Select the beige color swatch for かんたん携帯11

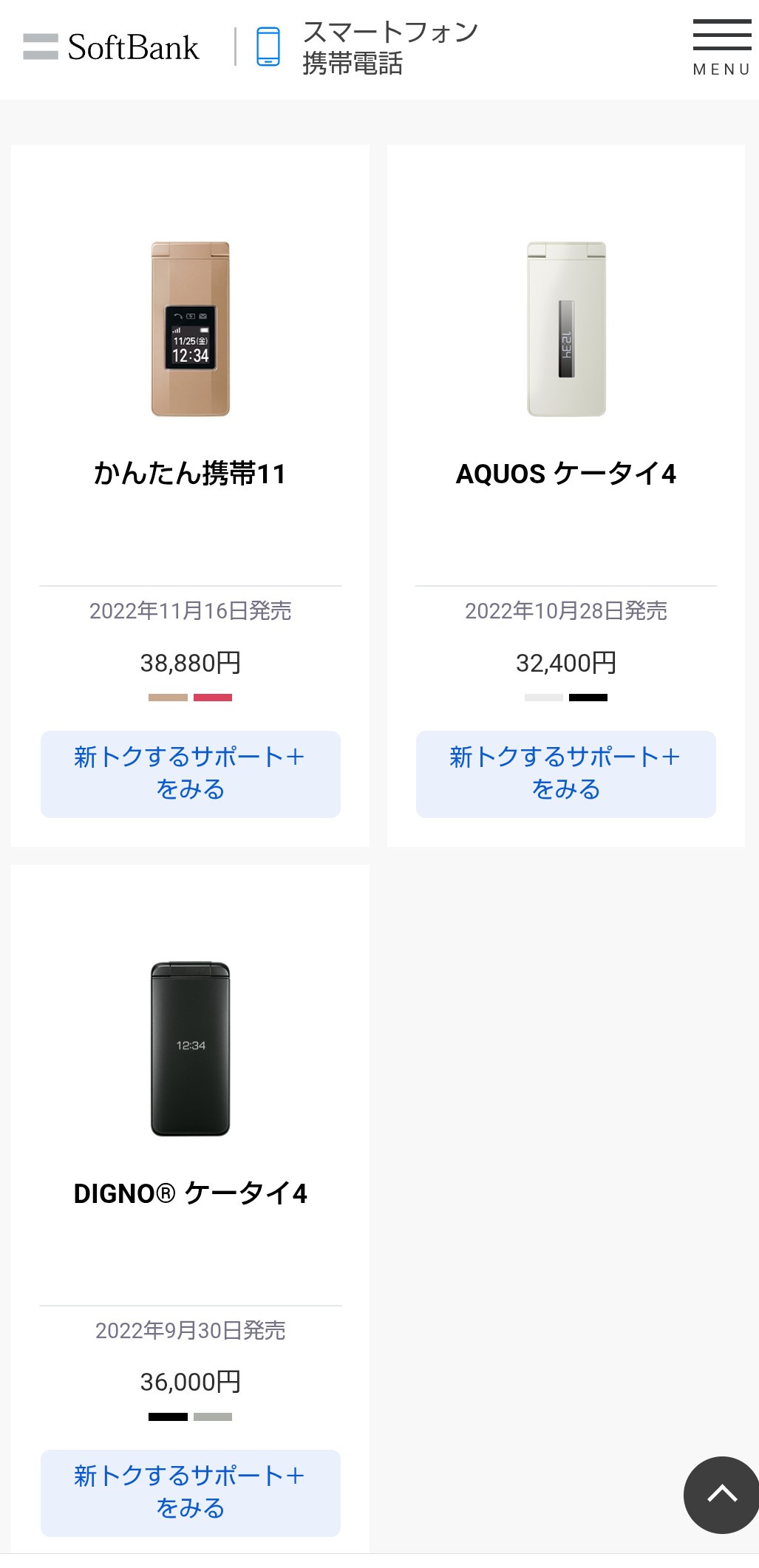point(168,698)
